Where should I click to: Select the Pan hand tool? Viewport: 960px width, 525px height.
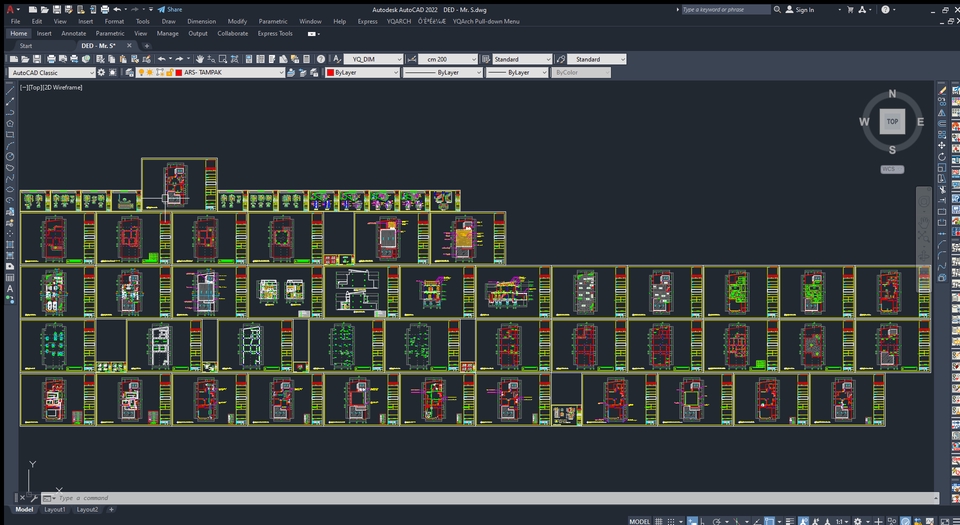200,59
